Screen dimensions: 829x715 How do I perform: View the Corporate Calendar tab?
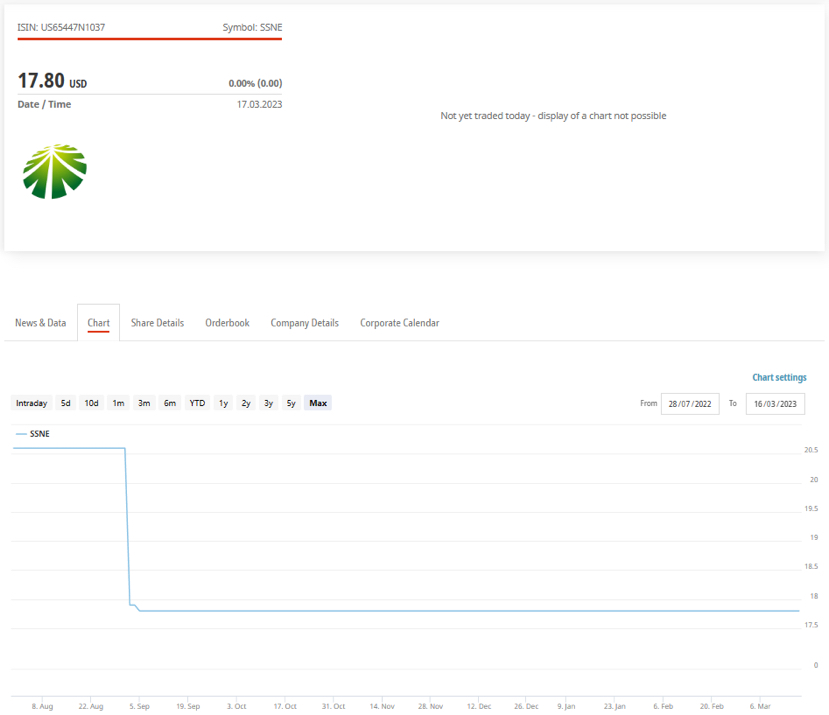[x=400, y=323]
